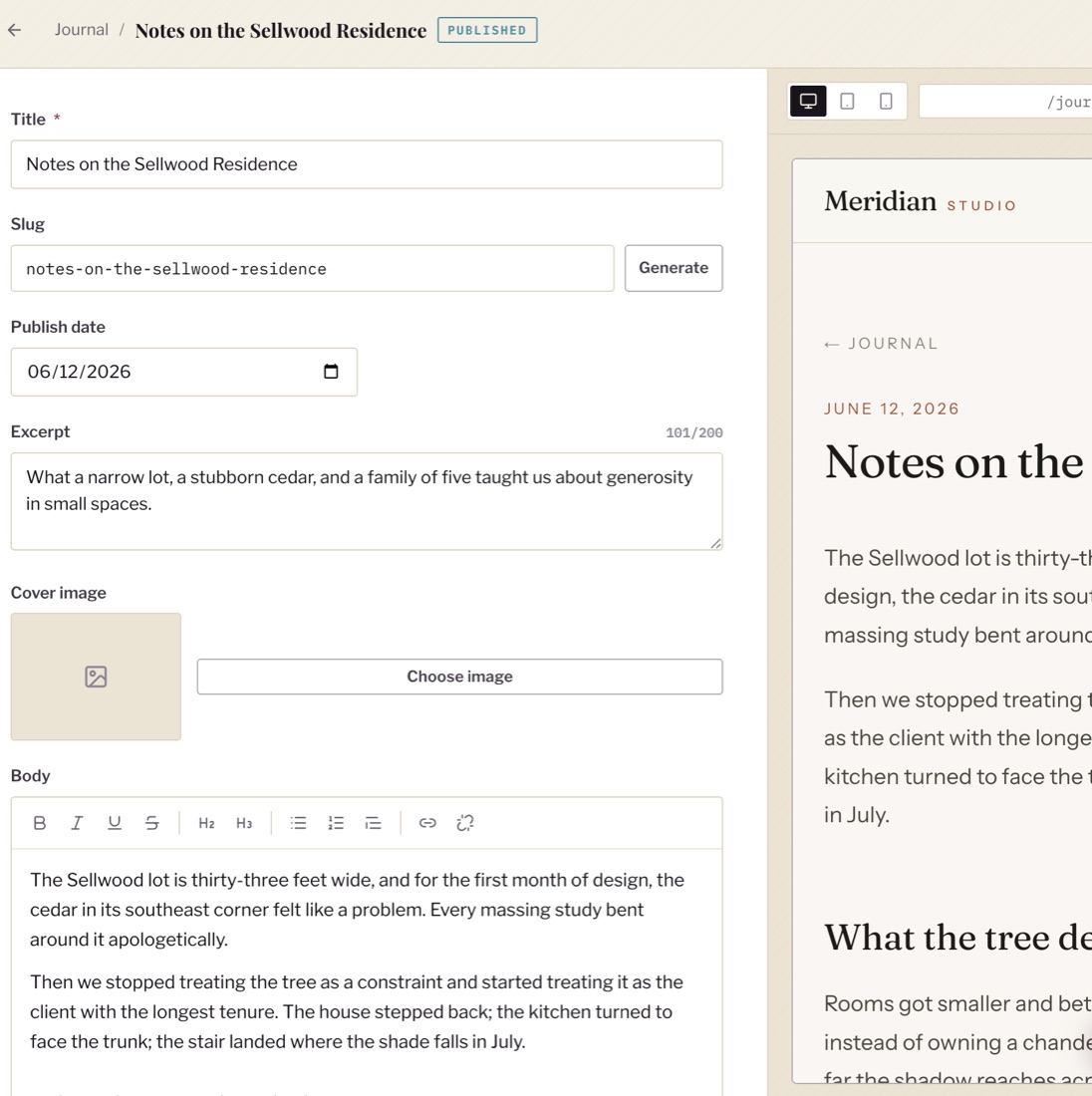Focus the Excerpt text area

(x=367, y=501)
